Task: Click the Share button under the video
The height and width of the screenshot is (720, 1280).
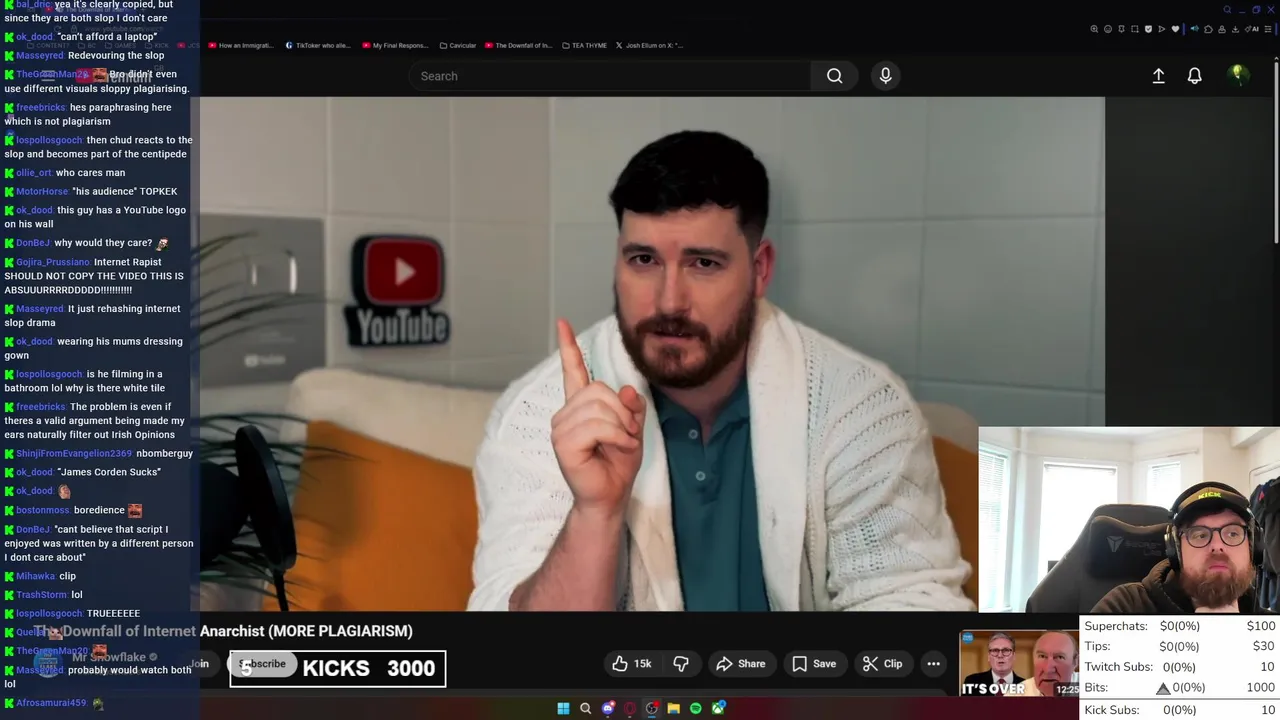Action: [741, 664]
